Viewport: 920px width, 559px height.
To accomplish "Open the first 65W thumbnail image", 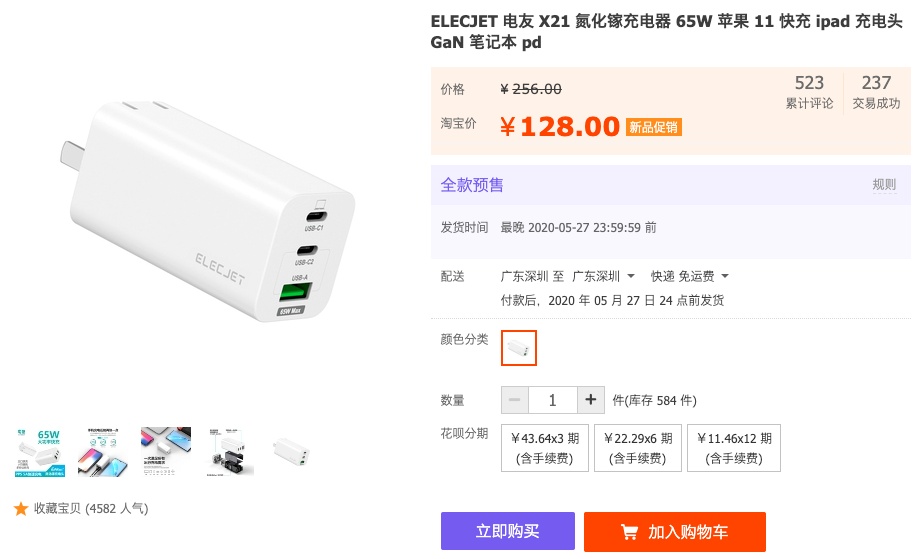I will [40, 452].
